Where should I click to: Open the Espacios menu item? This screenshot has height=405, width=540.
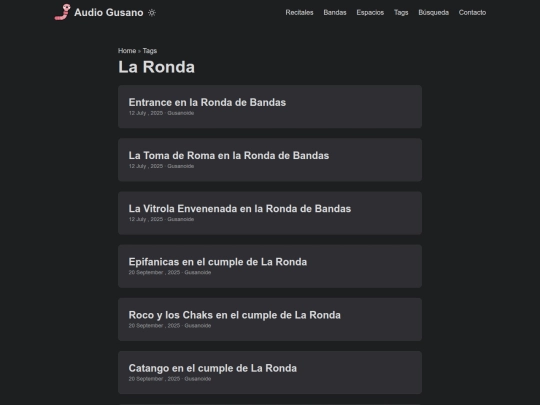tap(370, 12)
